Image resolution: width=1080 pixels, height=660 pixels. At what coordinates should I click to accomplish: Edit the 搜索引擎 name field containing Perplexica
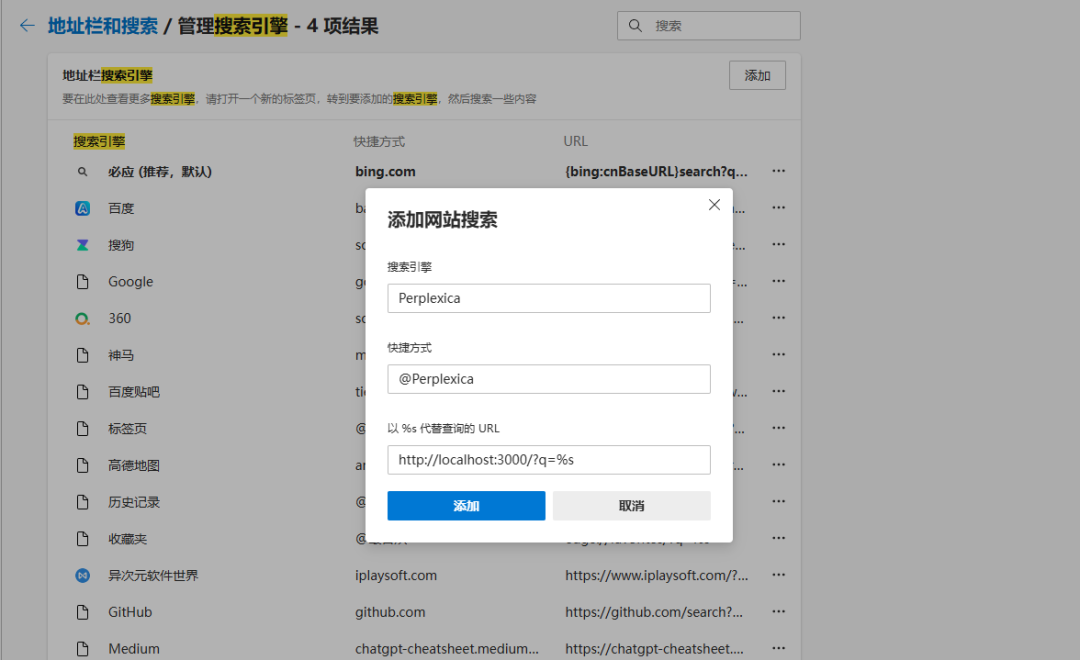549,298
